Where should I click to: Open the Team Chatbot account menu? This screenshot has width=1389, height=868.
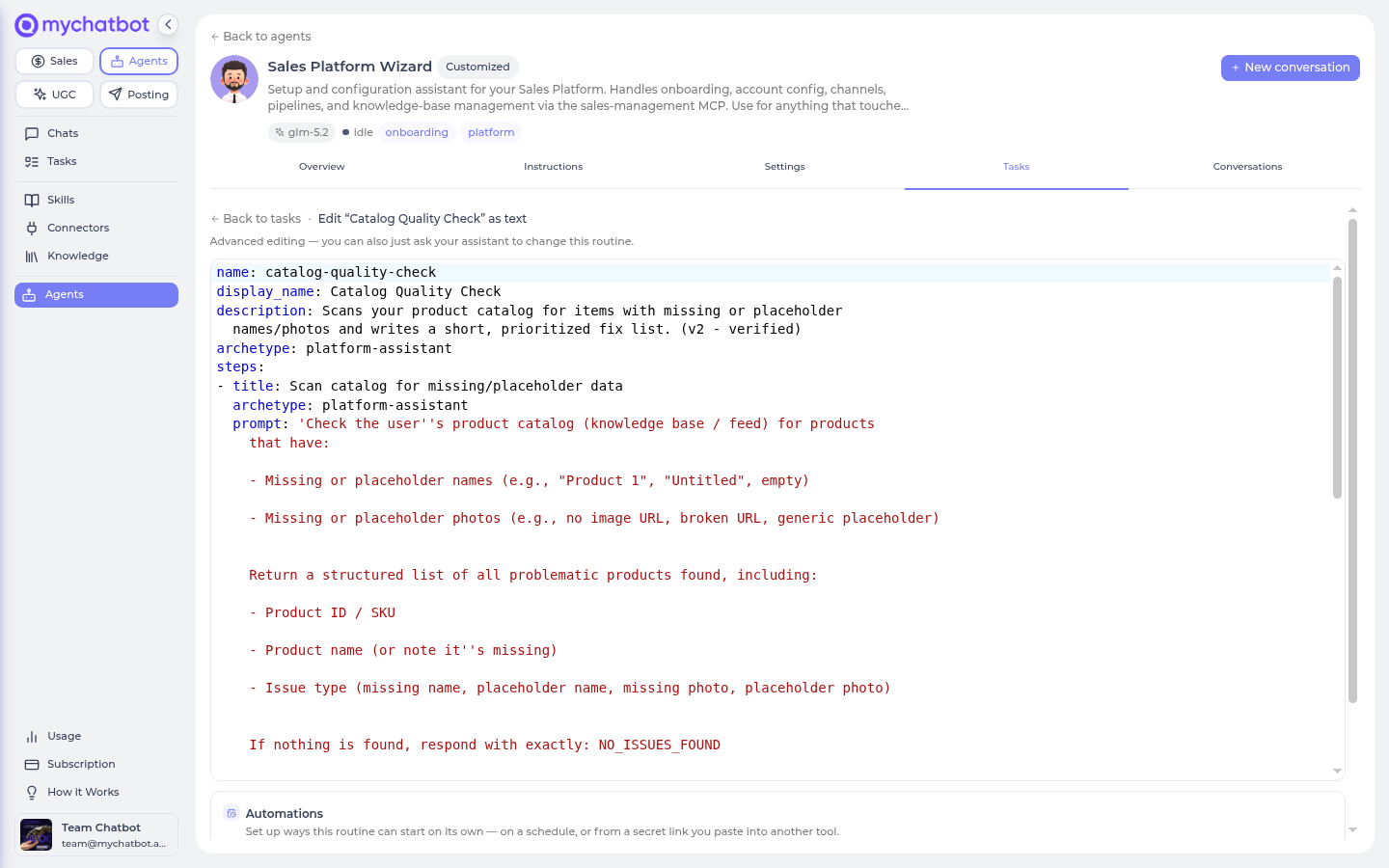tap(96, 835)
